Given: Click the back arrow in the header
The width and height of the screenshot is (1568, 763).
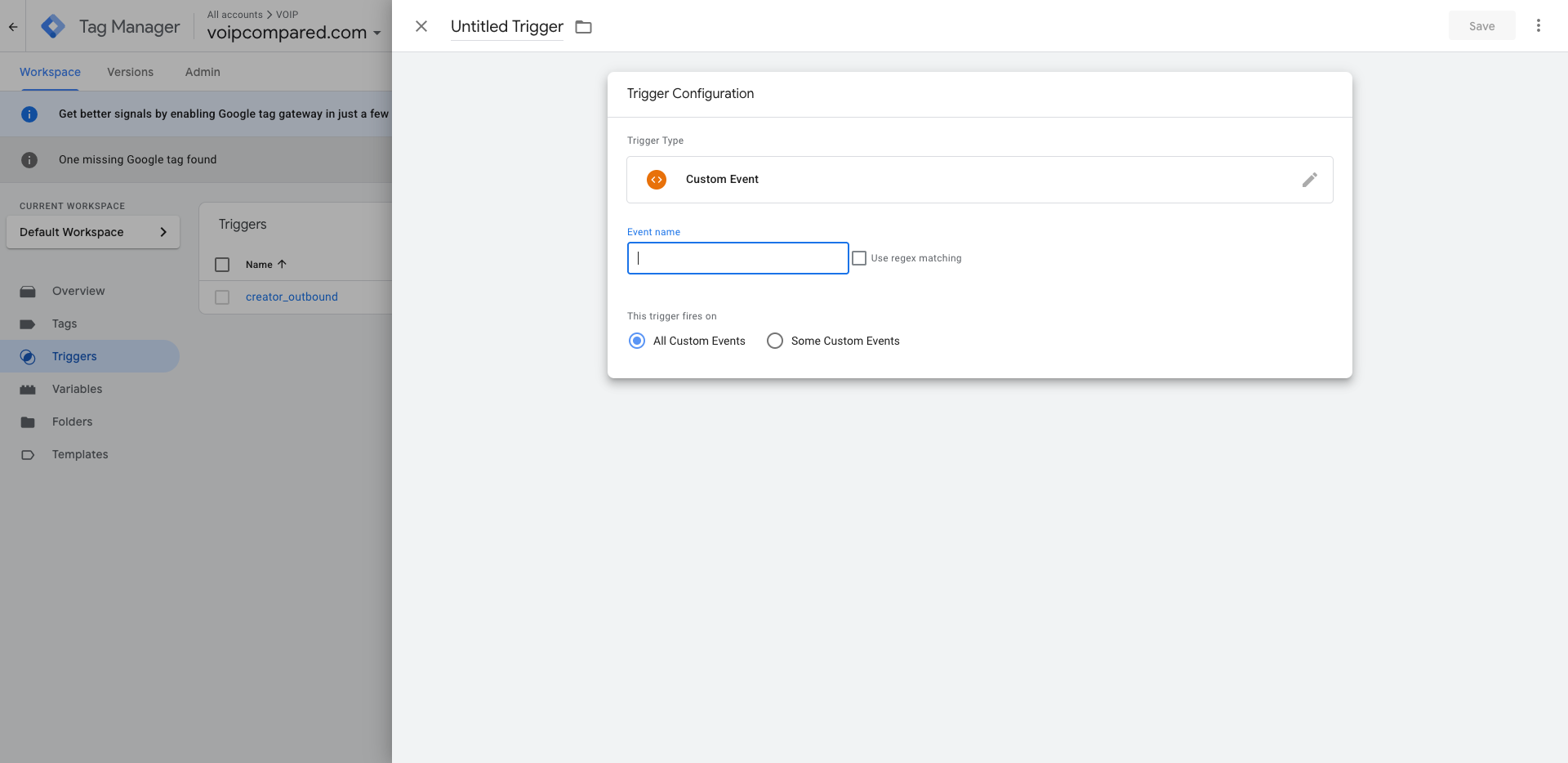Looking at the screenshot, I should pyautogui.click(x=13, y=27).
